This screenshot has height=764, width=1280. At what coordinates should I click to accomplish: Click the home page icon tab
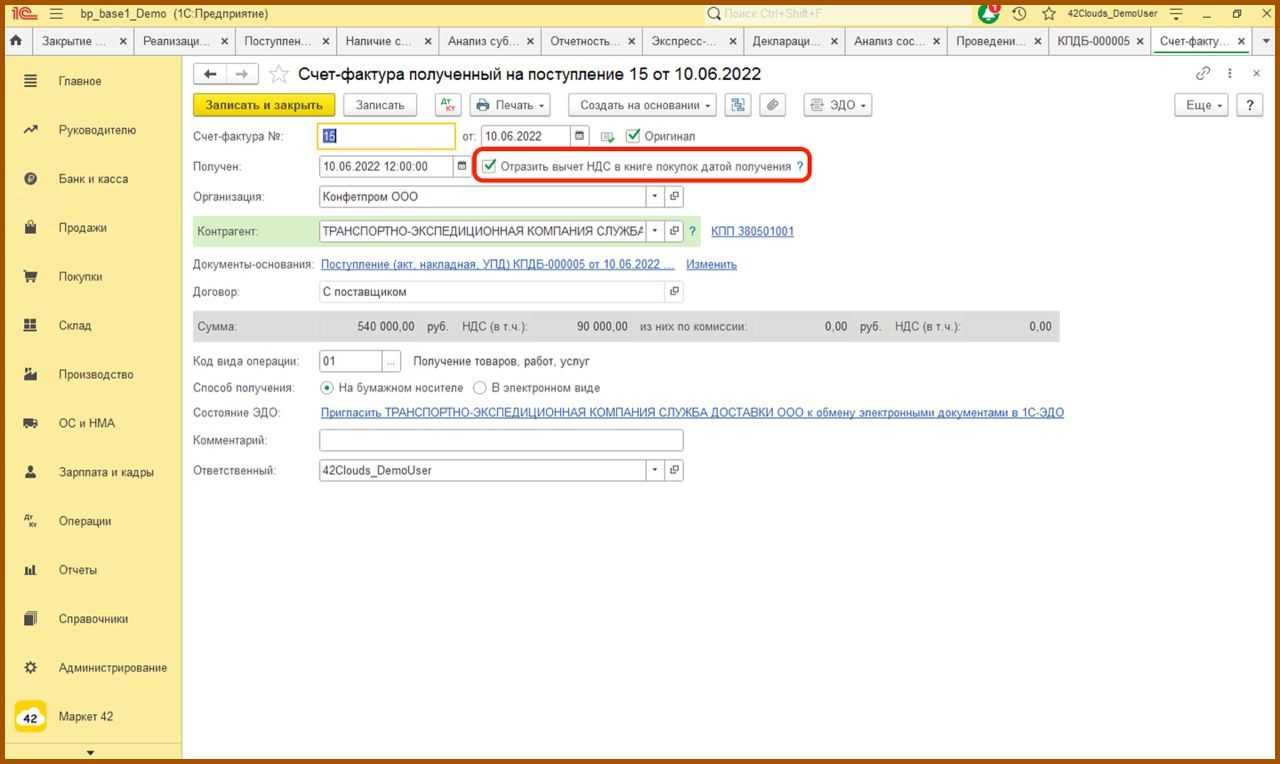(16, 41)
